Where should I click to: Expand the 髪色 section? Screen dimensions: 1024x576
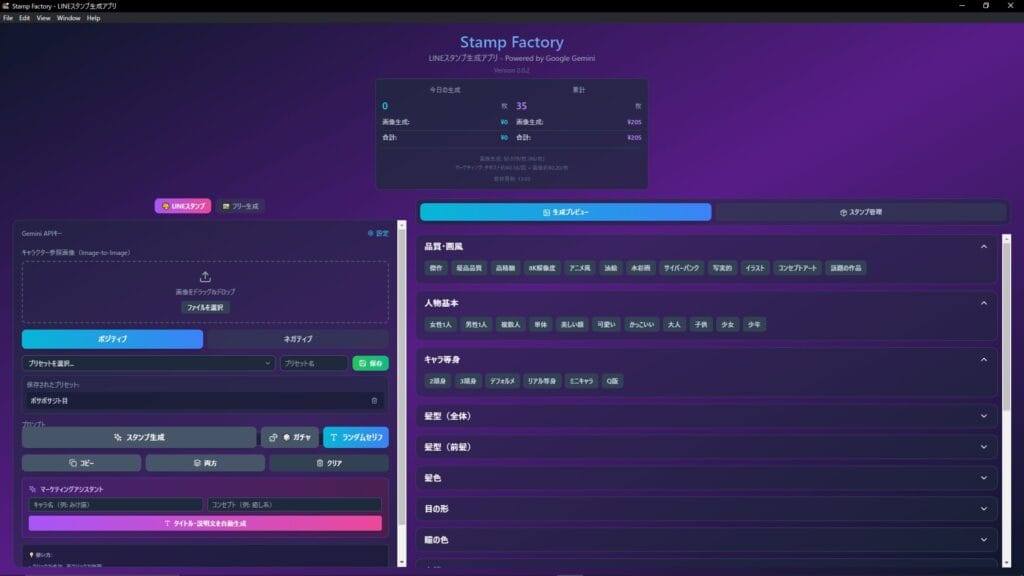click(983, 478)
